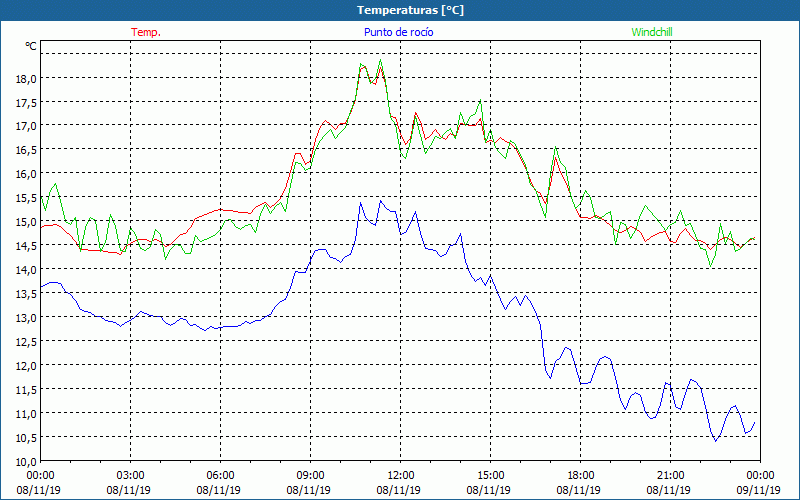
Task: Click the 11,5 y-axis value
Action: [27, 389]
